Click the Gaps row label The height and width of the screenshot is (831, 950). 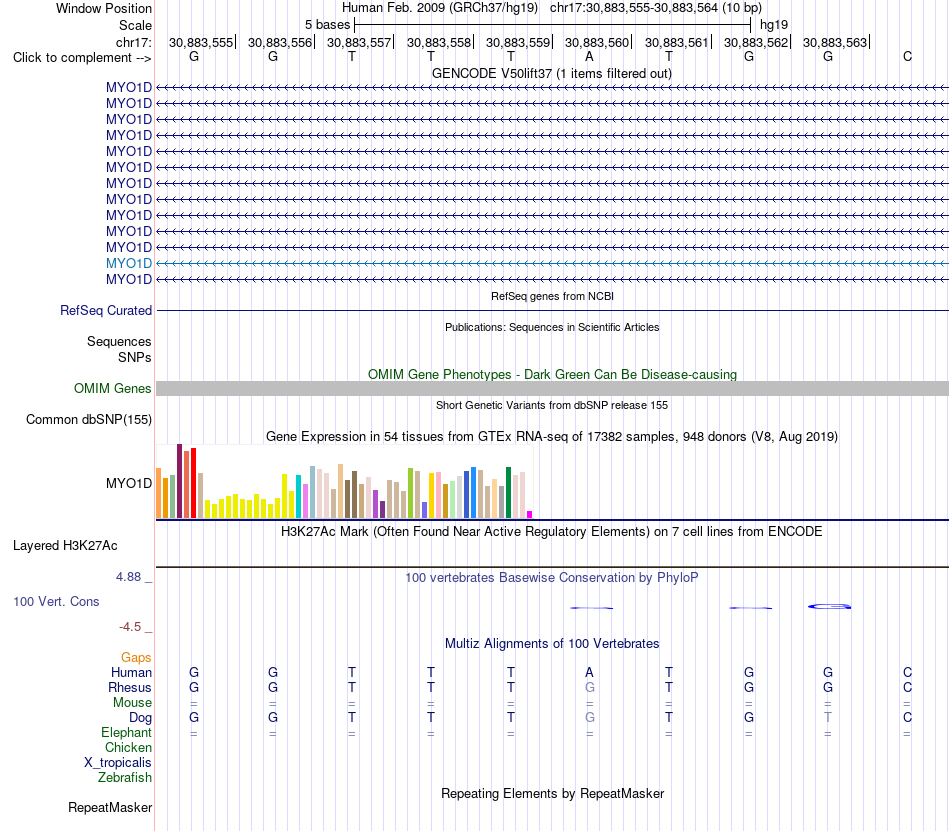click(136, 657)
